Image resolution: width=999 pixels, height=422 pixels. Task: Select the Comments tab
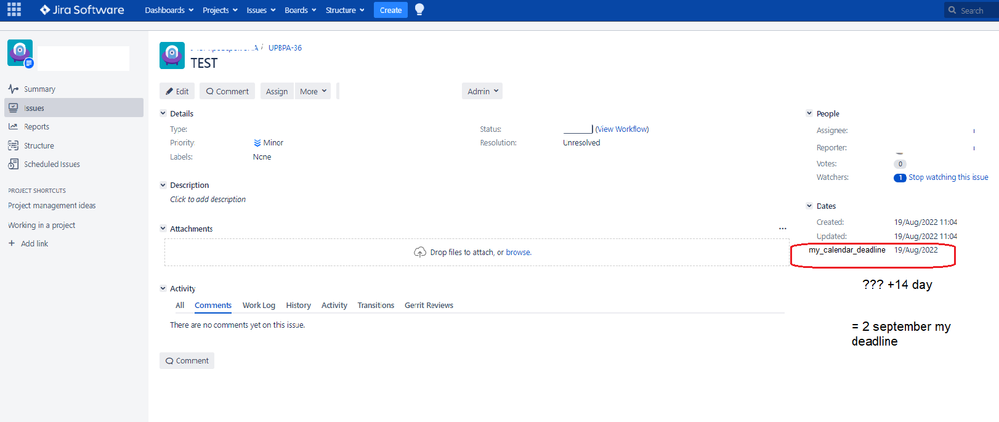(213, 305)
